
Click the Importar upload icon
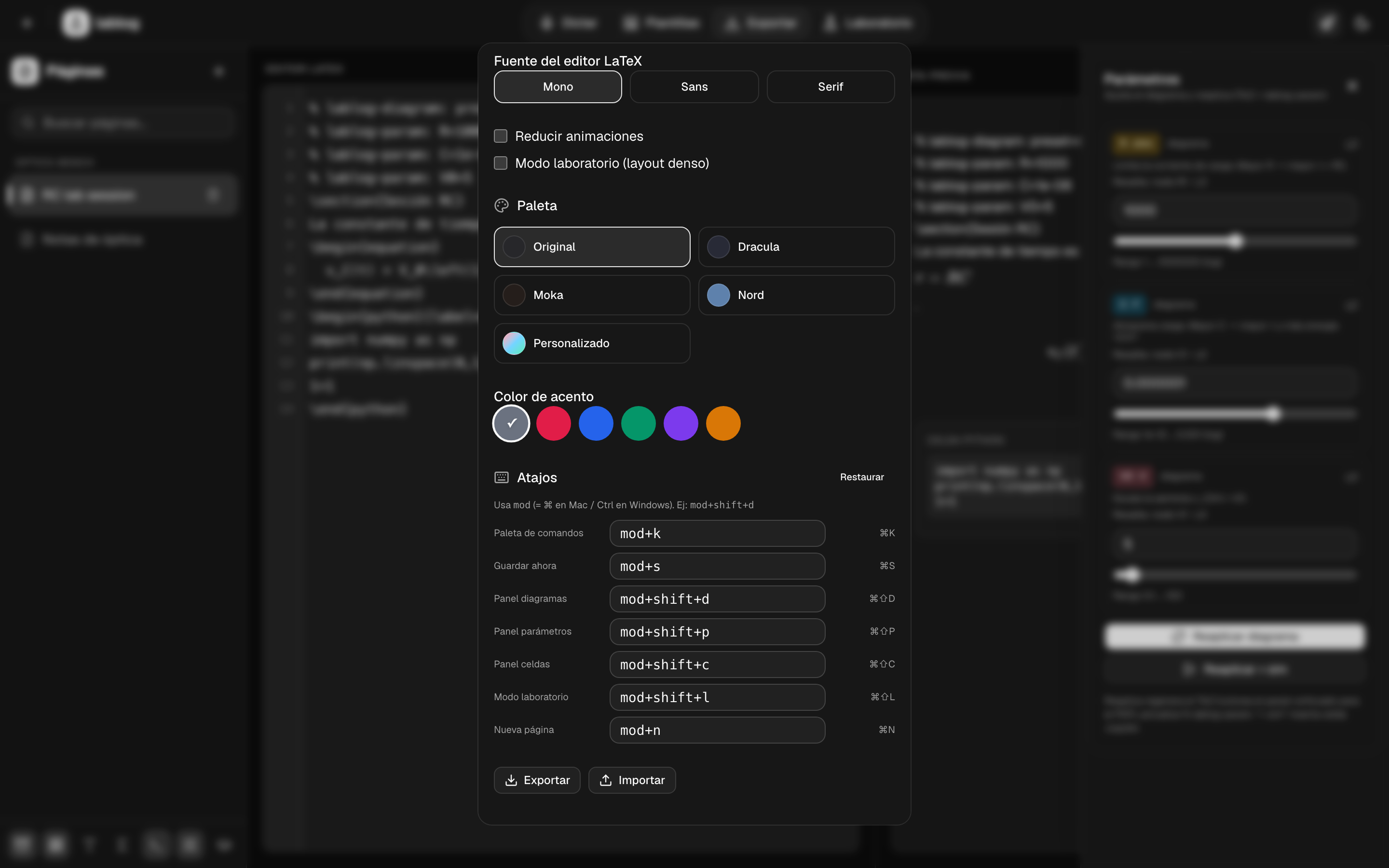click(606, 780)
